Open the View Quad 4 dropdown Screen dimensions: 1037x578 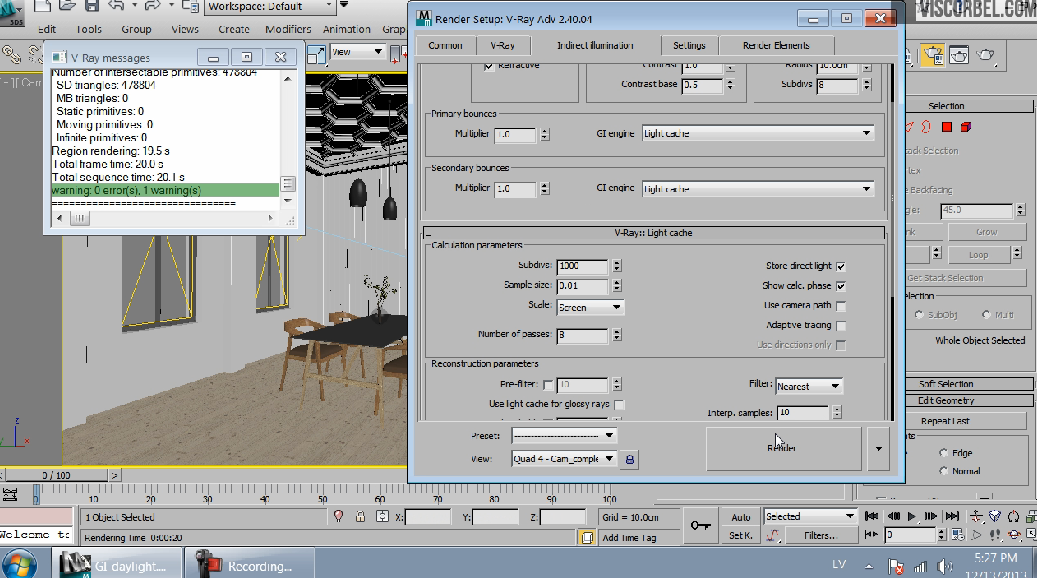[x=564, y=458]
